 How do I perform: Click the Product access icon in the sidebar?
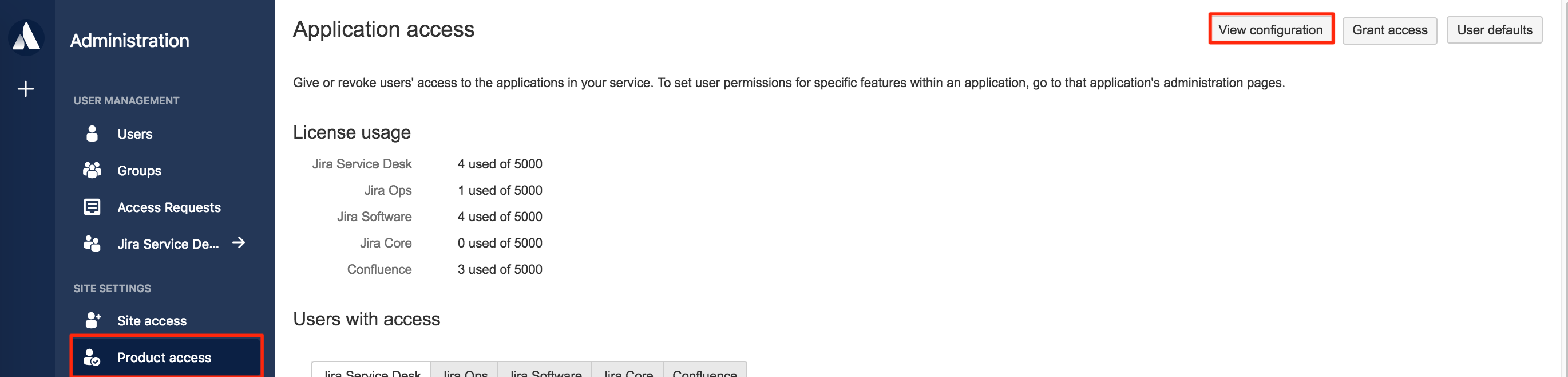92,358
